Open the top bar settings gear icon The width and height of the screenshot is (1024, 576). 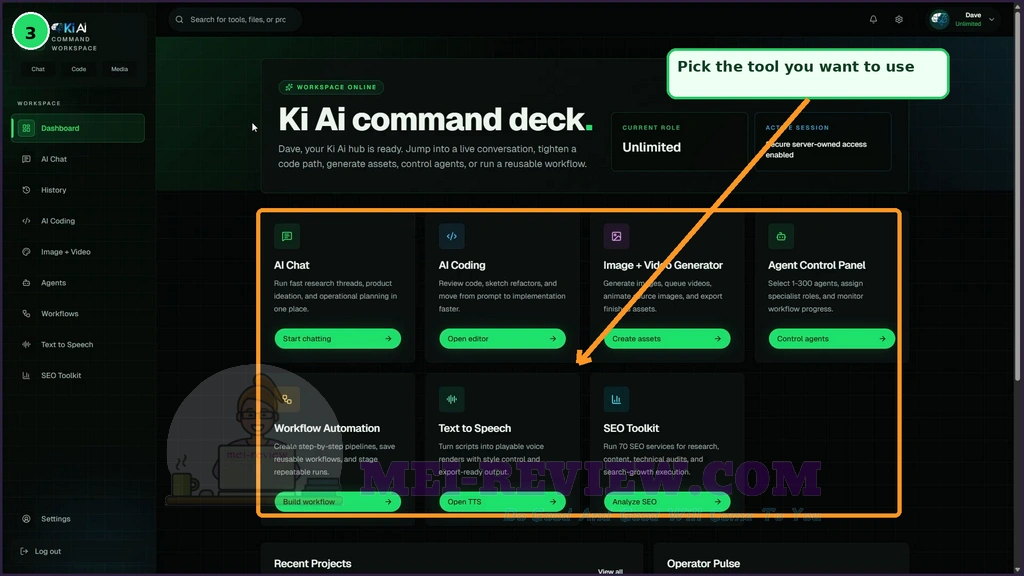pos(899,20)
